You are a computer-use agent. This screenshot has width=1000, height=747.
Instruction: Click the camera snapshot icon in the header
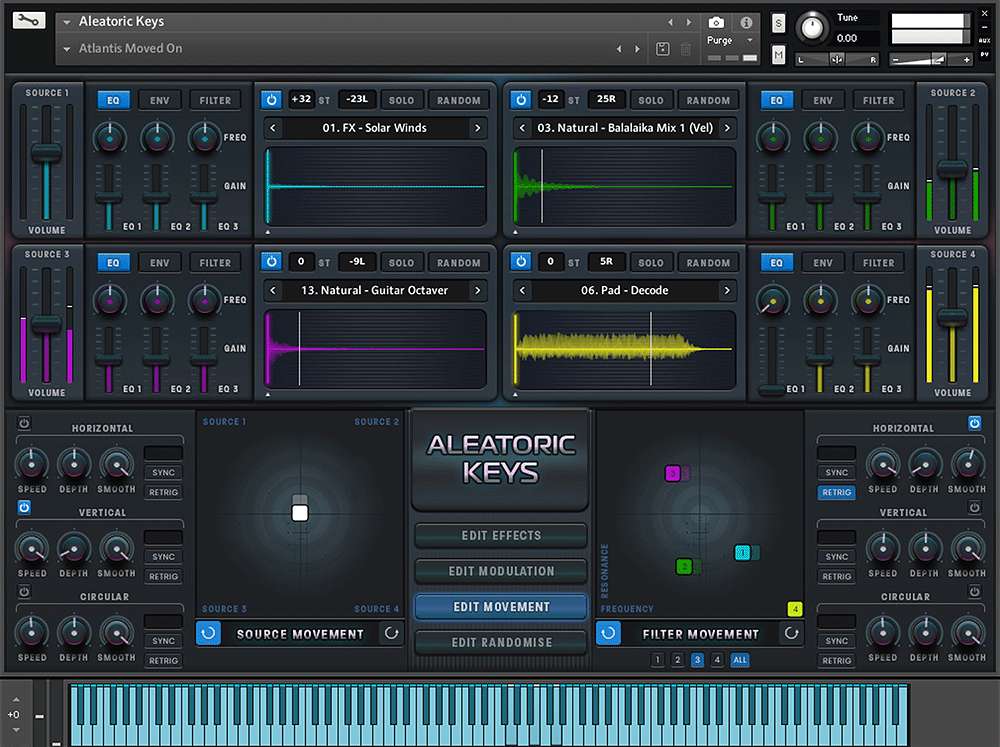(716, 20)
